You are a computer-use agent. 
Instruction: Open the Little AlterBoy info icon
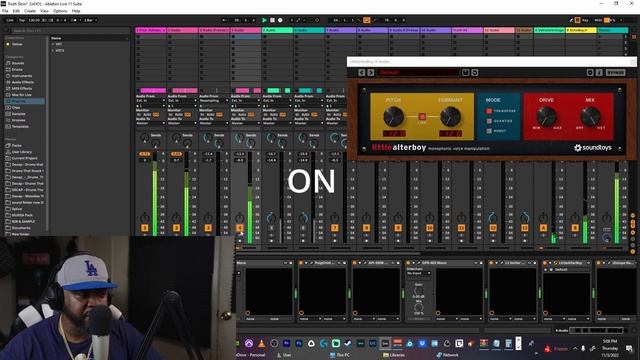click(x=599, y=73)
